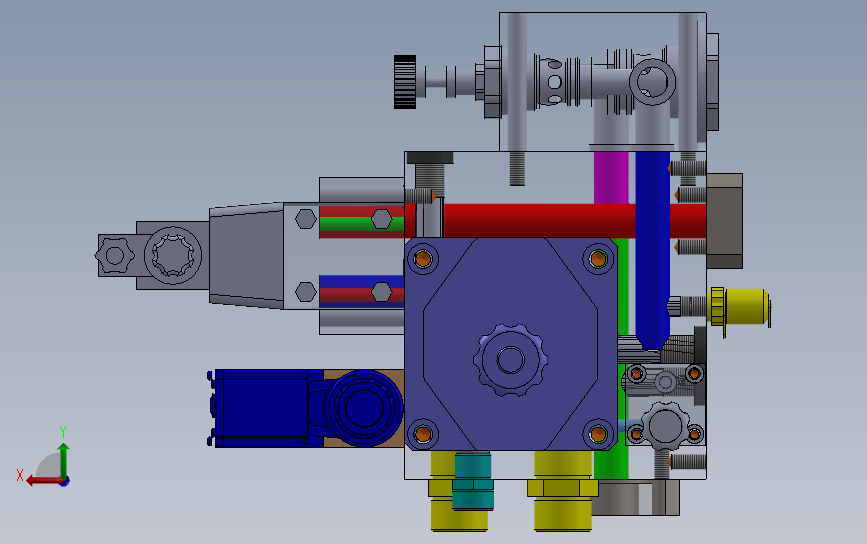Screen dimensions: 867x544
Task: Select the yellow knurled cap on right side
Action: point(740,307)
